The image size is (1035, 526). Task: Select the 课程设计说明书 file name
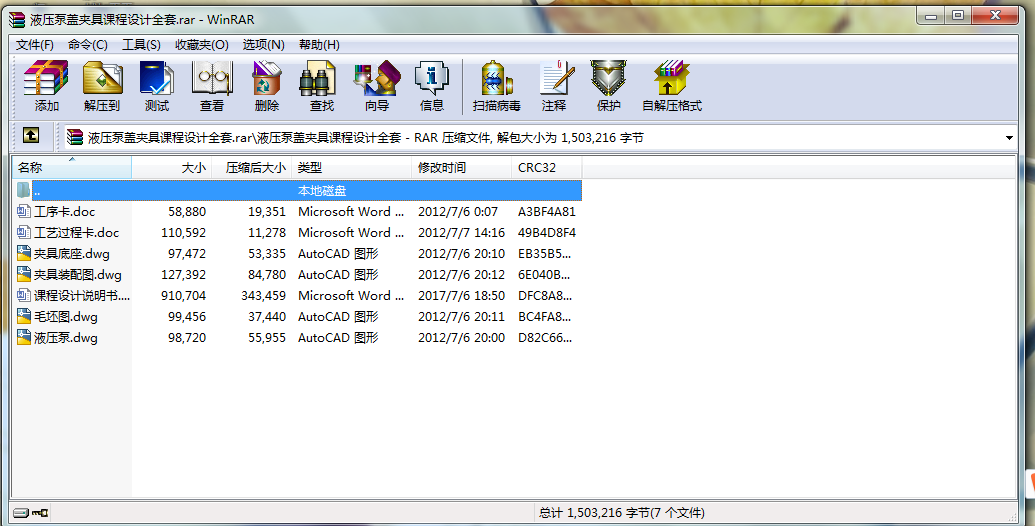pyautogui.click(x=82, y=296)
